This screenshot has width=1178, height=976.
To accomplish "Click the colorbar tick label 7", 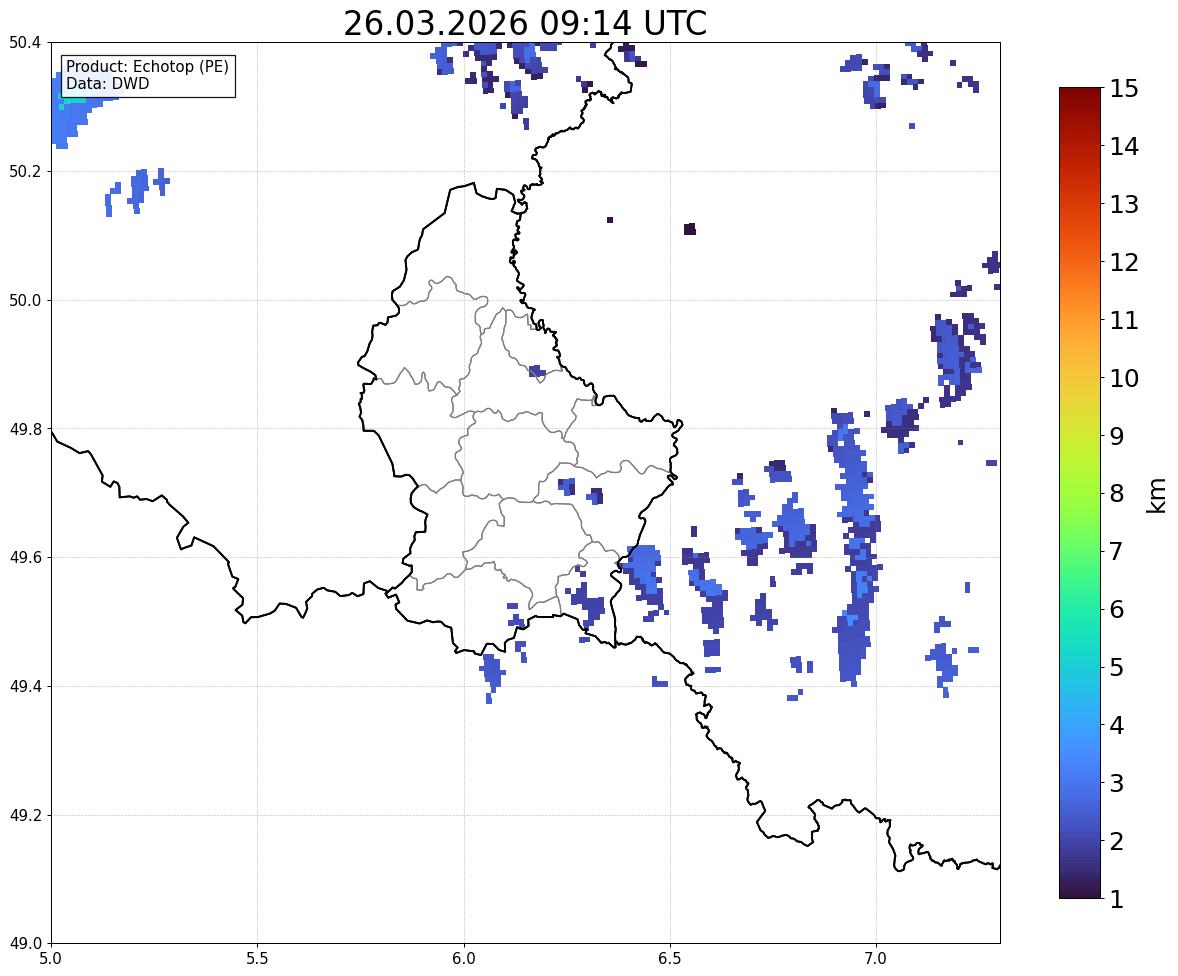I will point(1116,551).
